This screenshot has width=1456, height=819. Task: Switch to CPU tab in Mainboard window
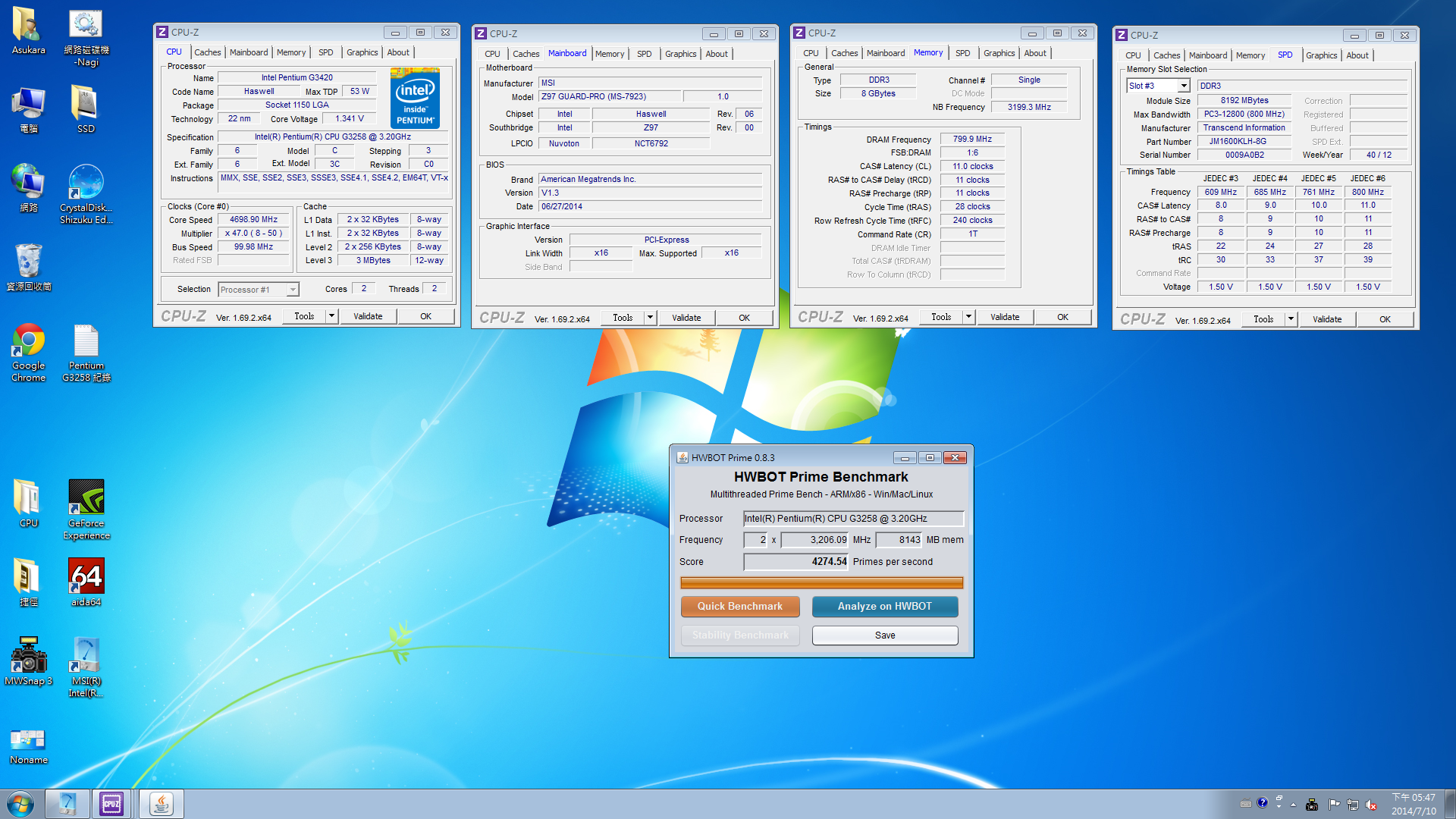click(492, 54)
